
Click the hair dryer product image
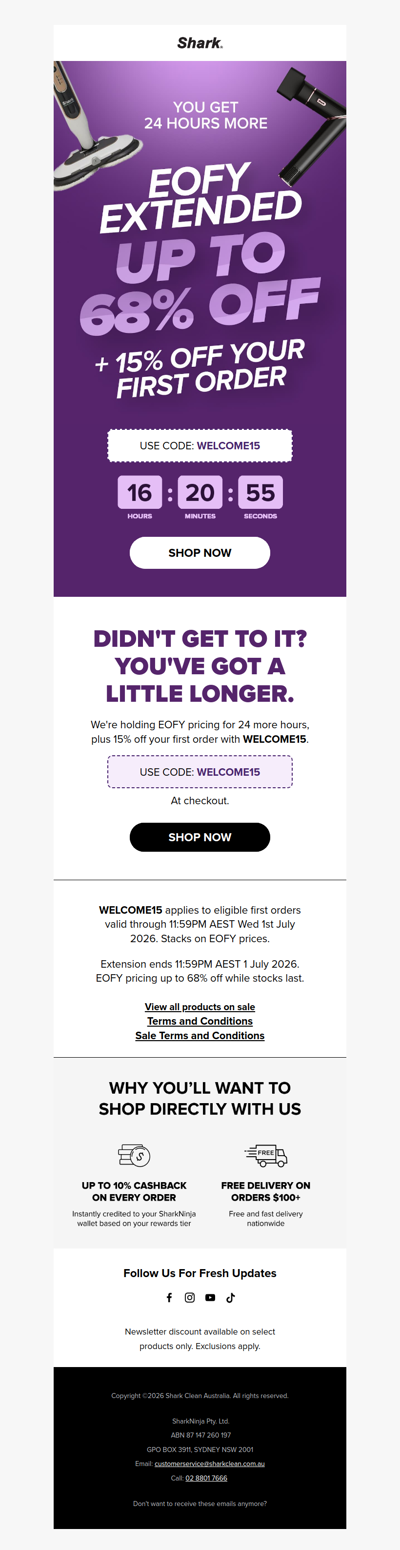[x=312, y=125]
